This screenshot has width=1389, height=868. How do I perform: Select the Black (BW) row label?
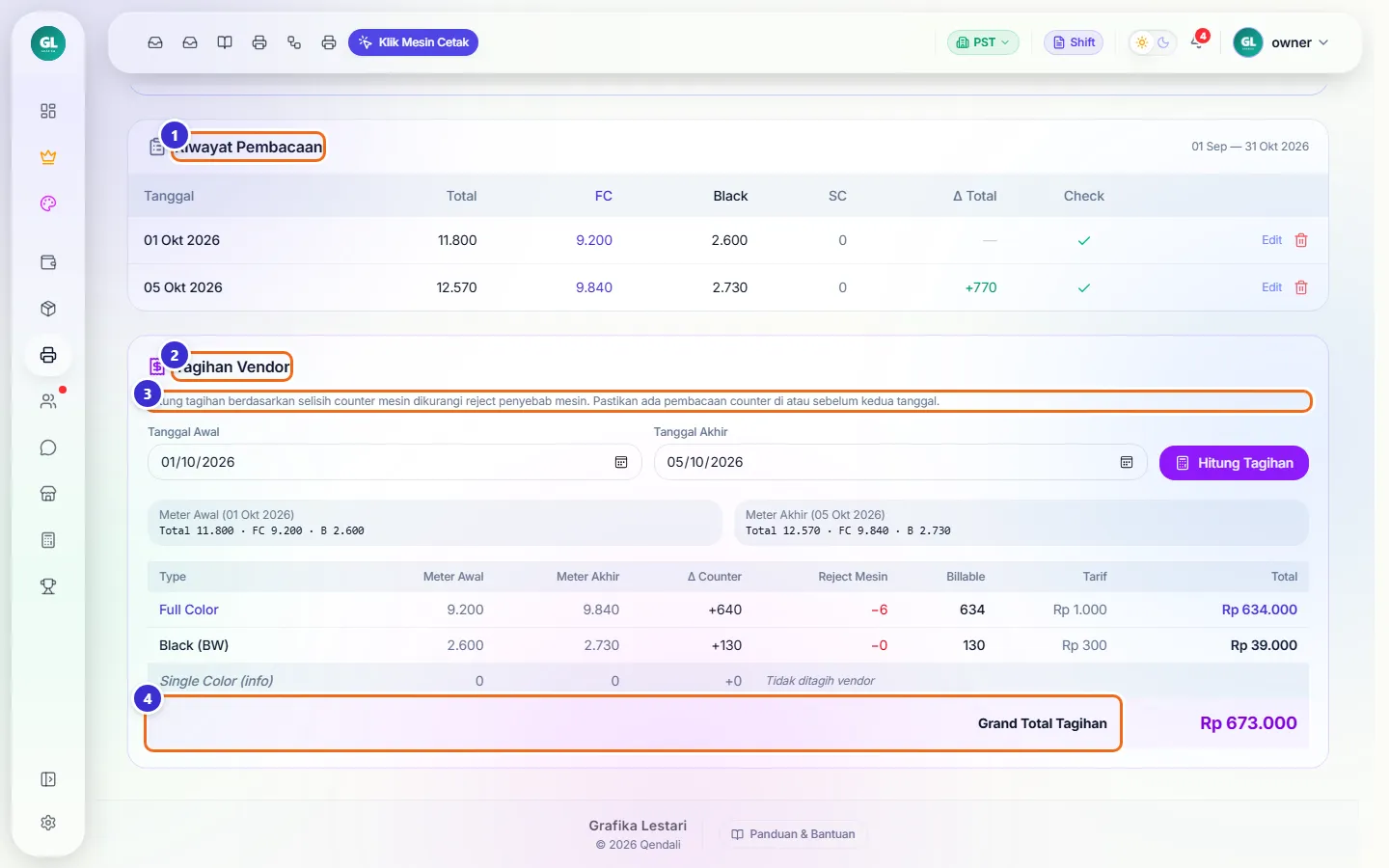tap(194, 645)
